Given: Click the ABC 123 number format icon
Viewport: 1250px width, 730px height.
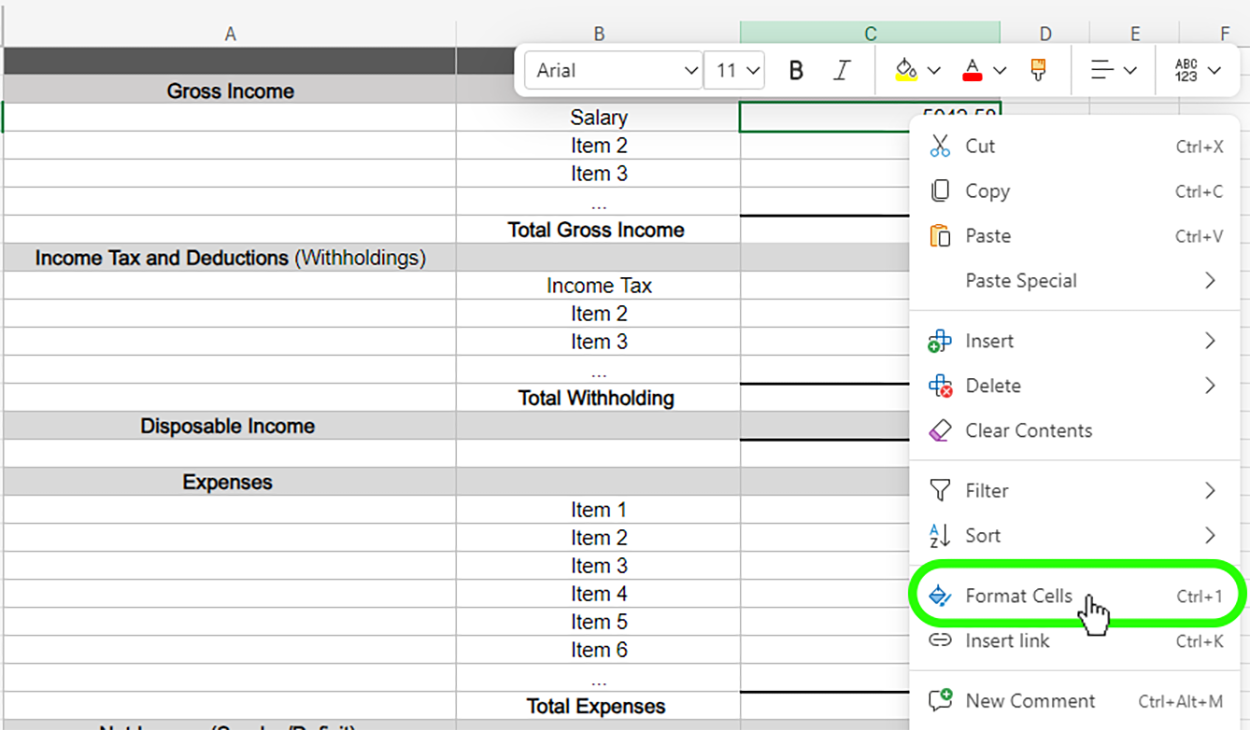Looking at the screenshot, I should [1187, 70].
